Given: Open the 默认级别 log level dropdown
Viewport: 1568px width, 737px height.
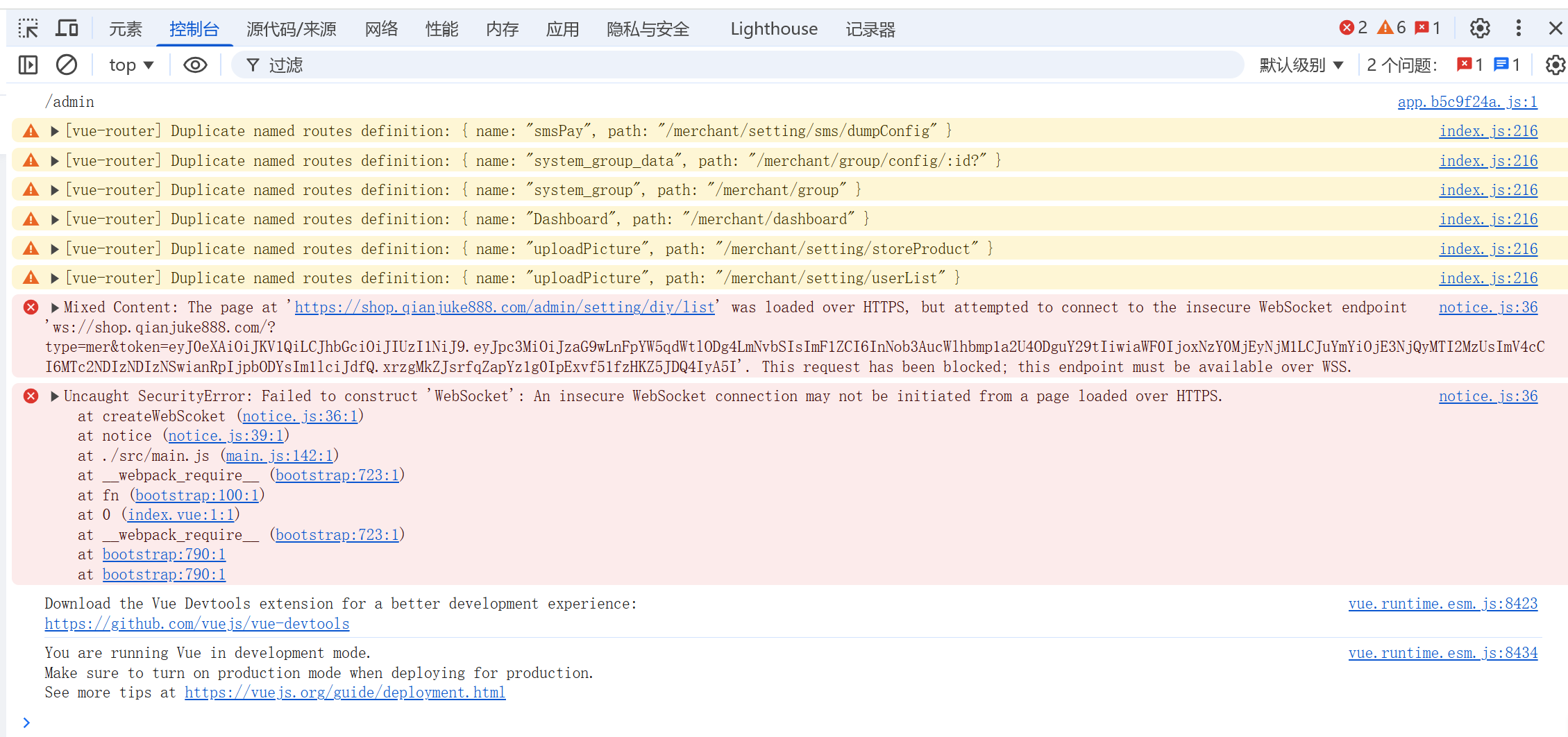Looking at the screenshot, I should pyautogui.click(x=1301, y=65).
